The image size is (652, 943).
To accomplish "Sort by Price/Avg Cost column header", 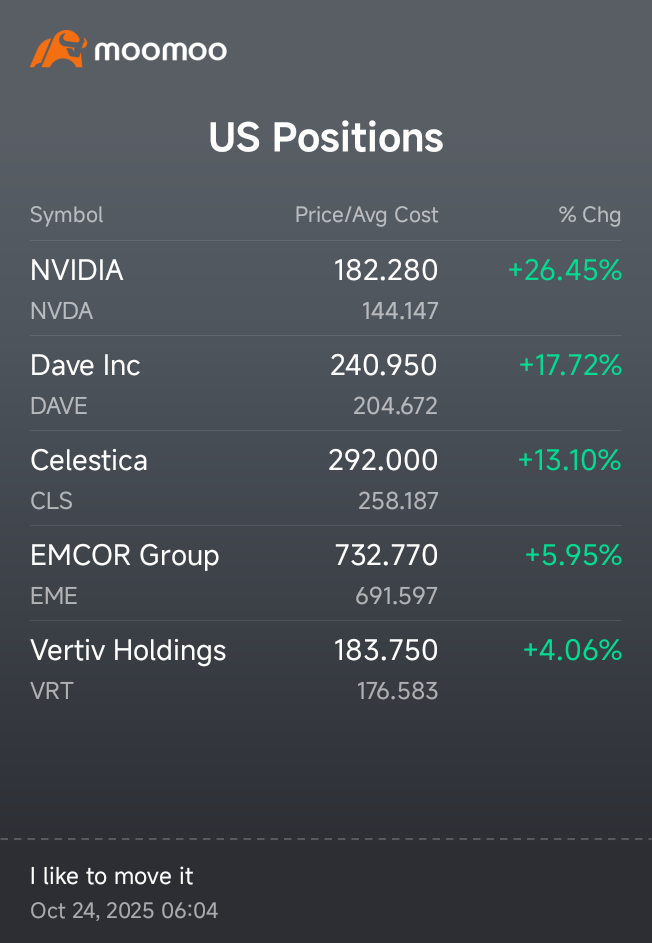I will [366, 215].
